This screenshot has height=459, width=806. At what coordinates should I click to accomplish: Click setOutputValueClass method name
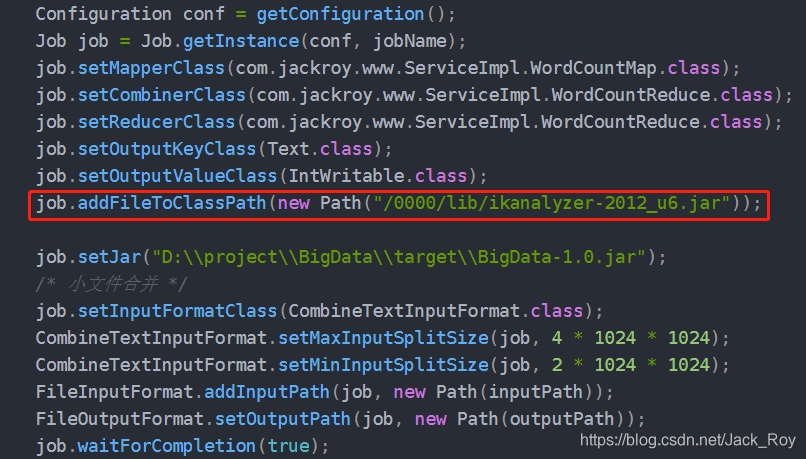[x=177, y=176]
